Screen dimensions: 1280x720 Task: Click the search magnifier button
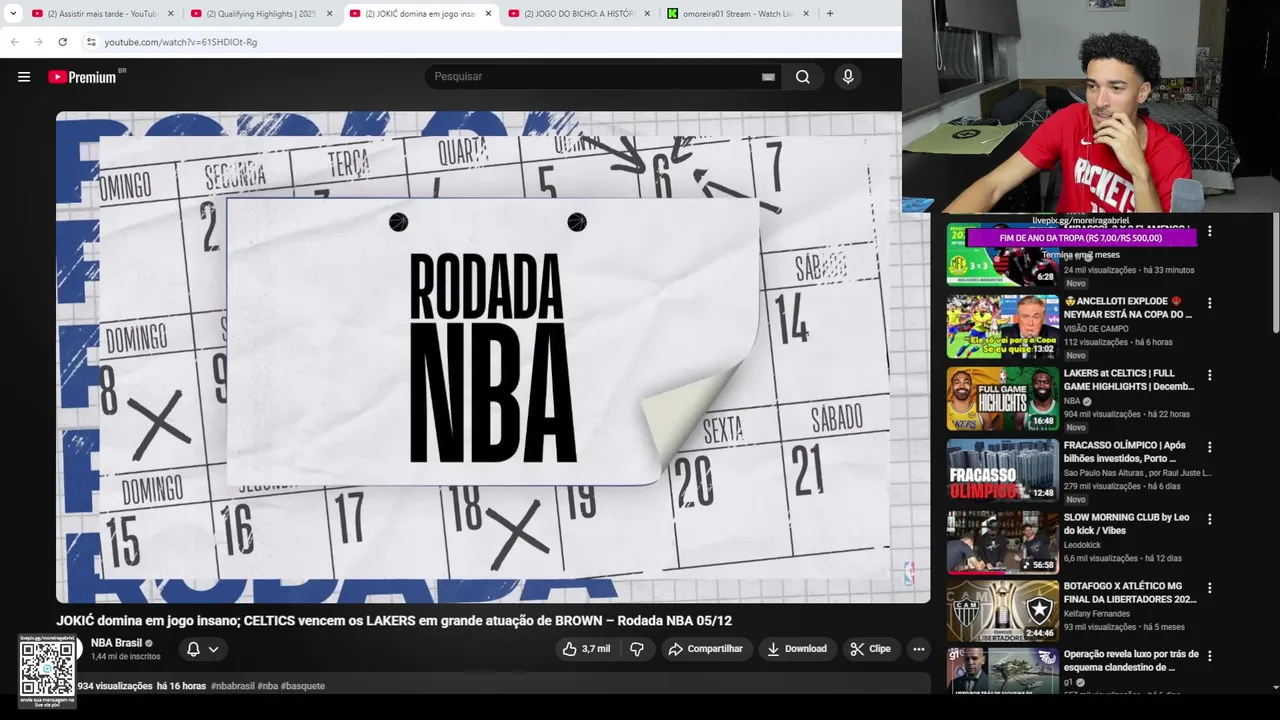(x=803, y=77)
